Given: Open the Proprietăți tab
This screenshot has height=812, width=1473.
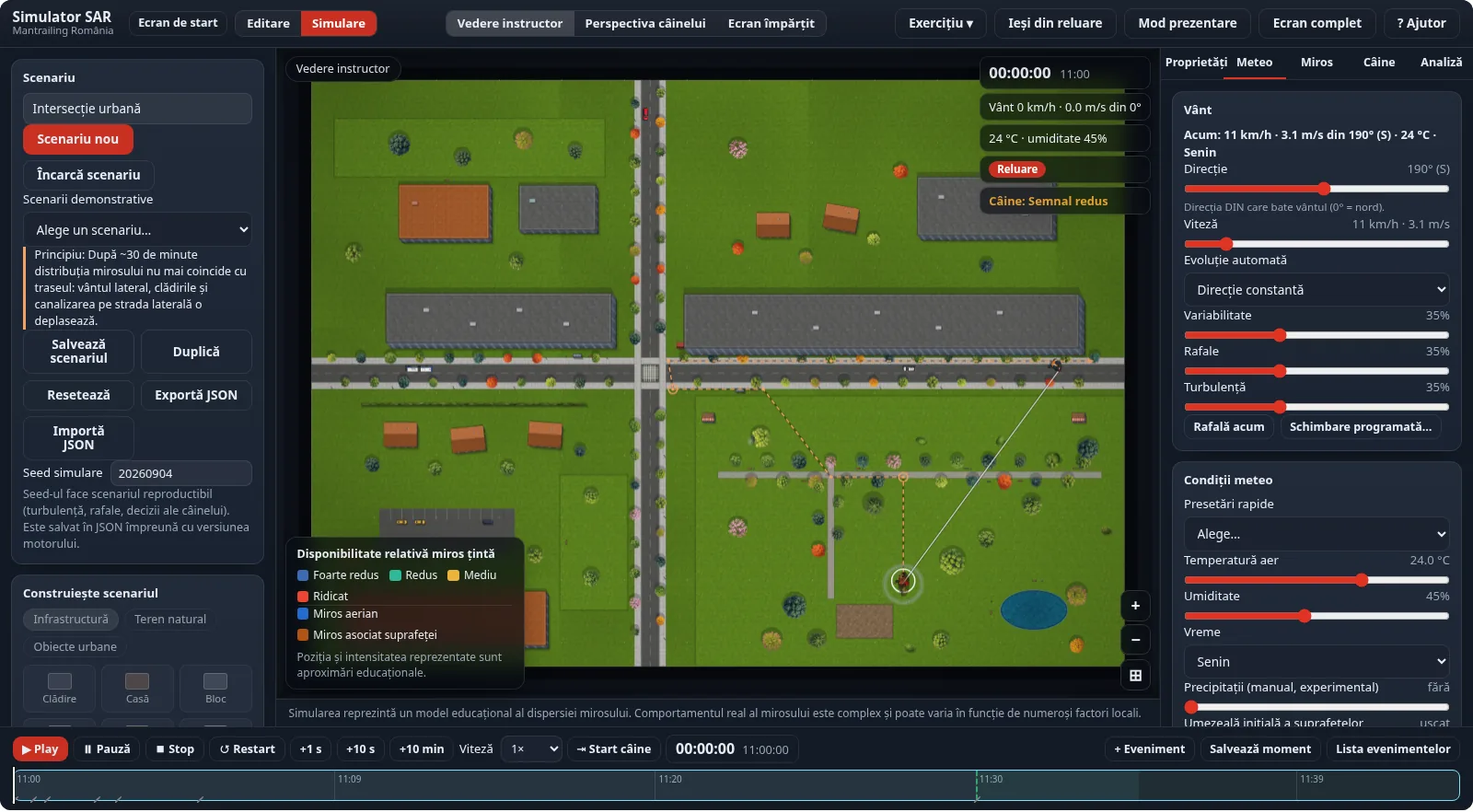Looking at the screenshot, I should [1196, 63].
